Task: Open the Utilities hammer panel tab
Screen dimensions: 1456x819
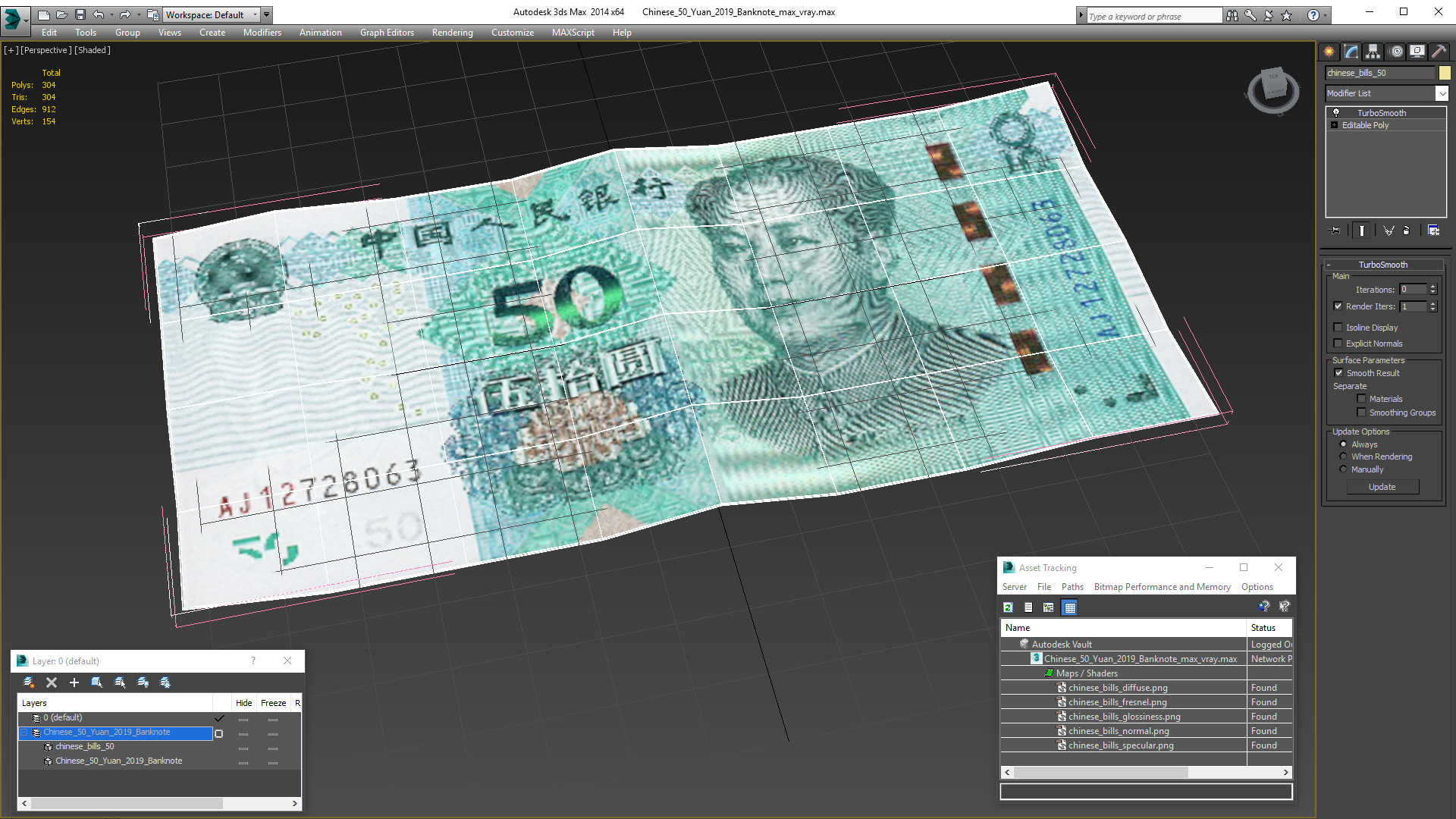Action: click(1439, 52)
